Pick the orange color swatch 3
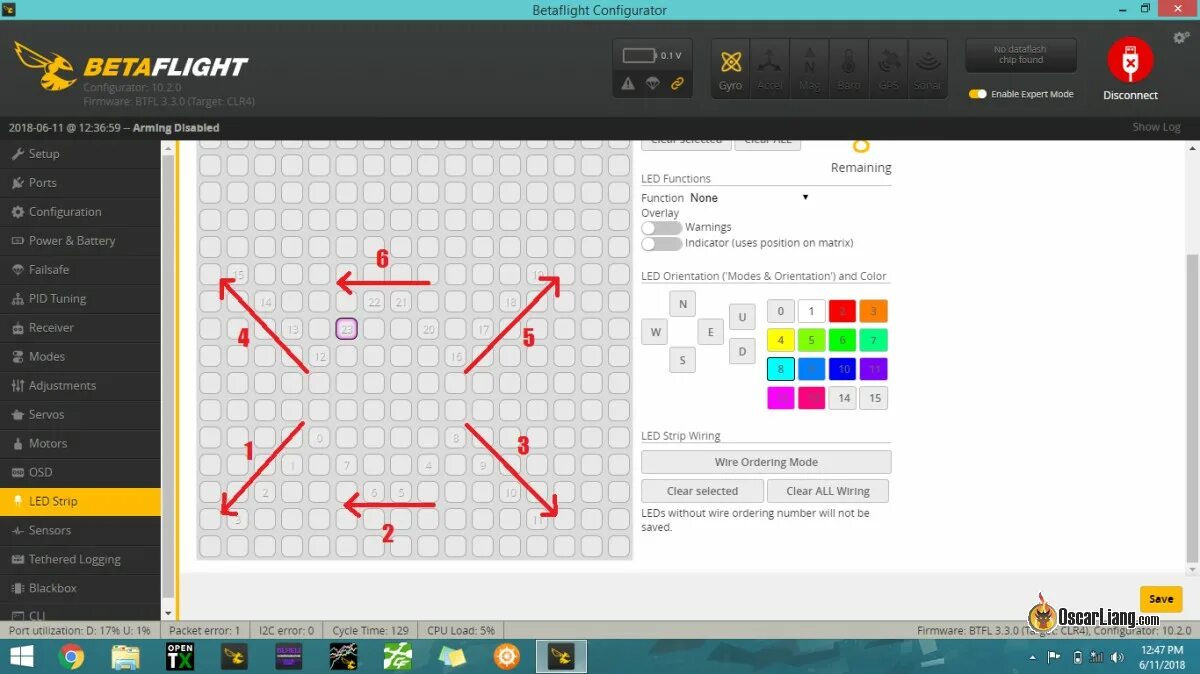This screenshot has height=674, width=1200. 873,311
